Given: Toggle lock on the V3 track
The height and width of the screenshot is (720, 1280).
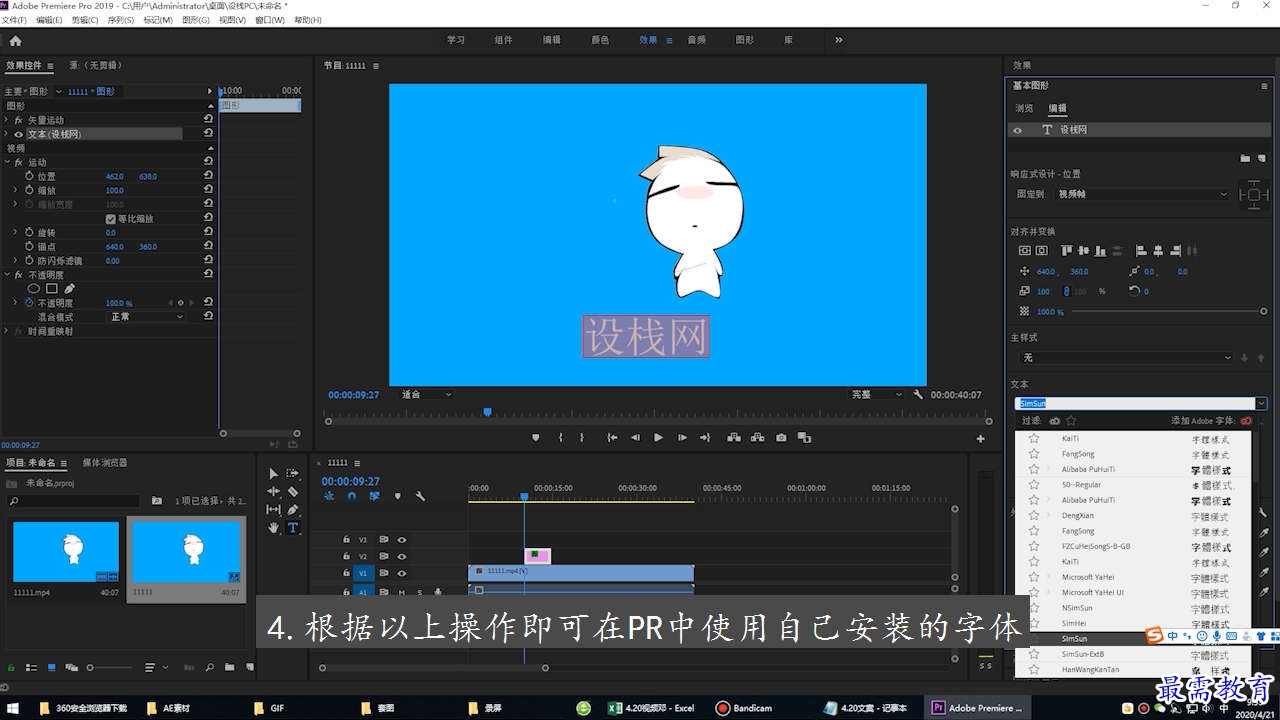Looking at the screenshot, I should [x=346, y=539].
